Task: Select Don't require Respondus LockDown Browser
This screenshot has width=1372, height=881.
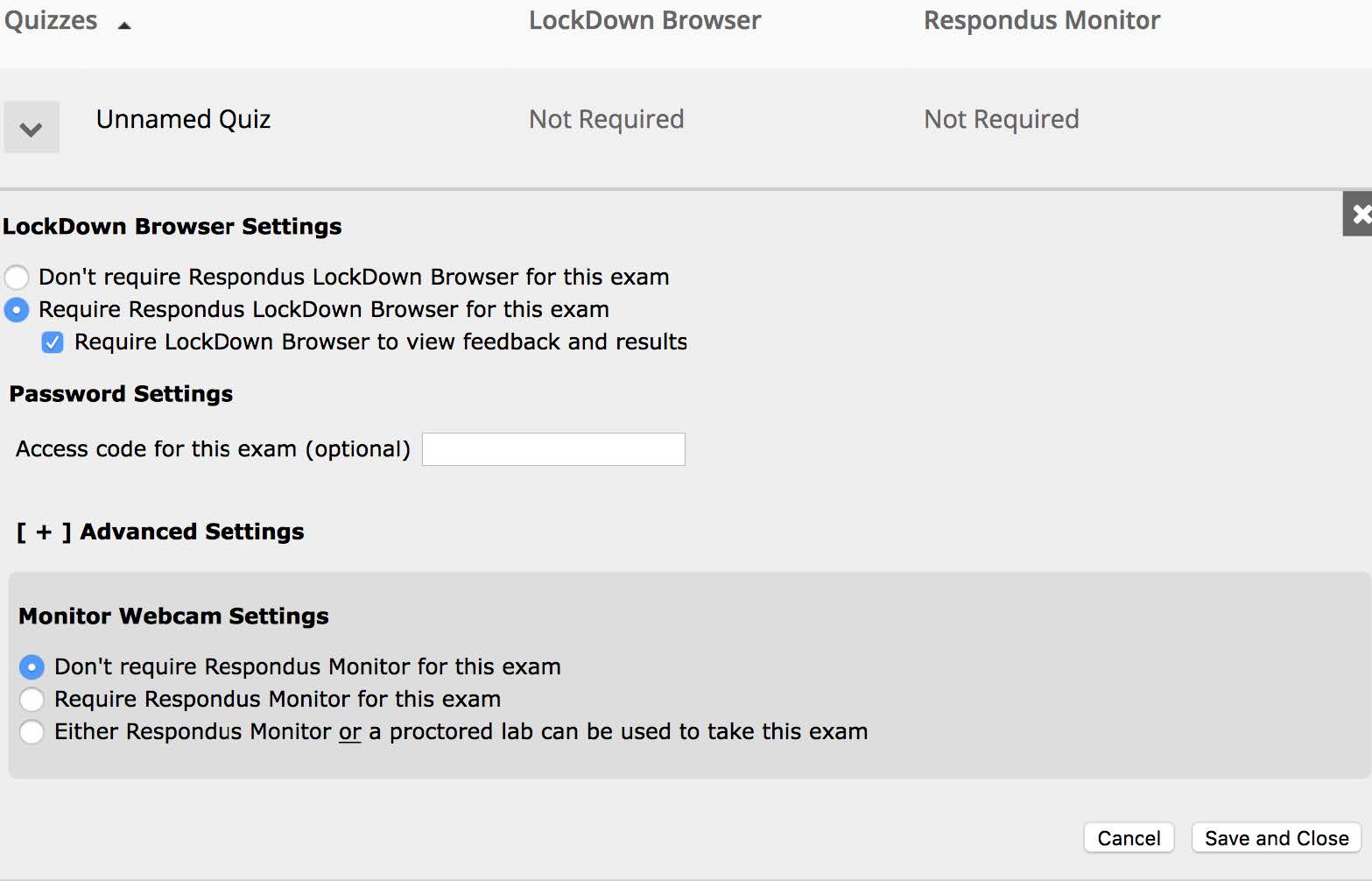Action: 17,278
